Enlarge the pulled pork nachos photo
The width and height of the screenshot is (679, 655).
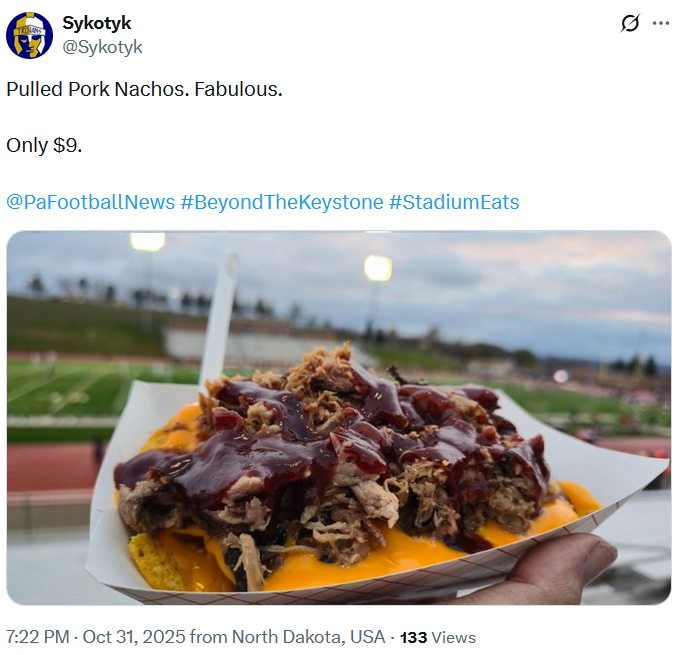click(338, 417)
